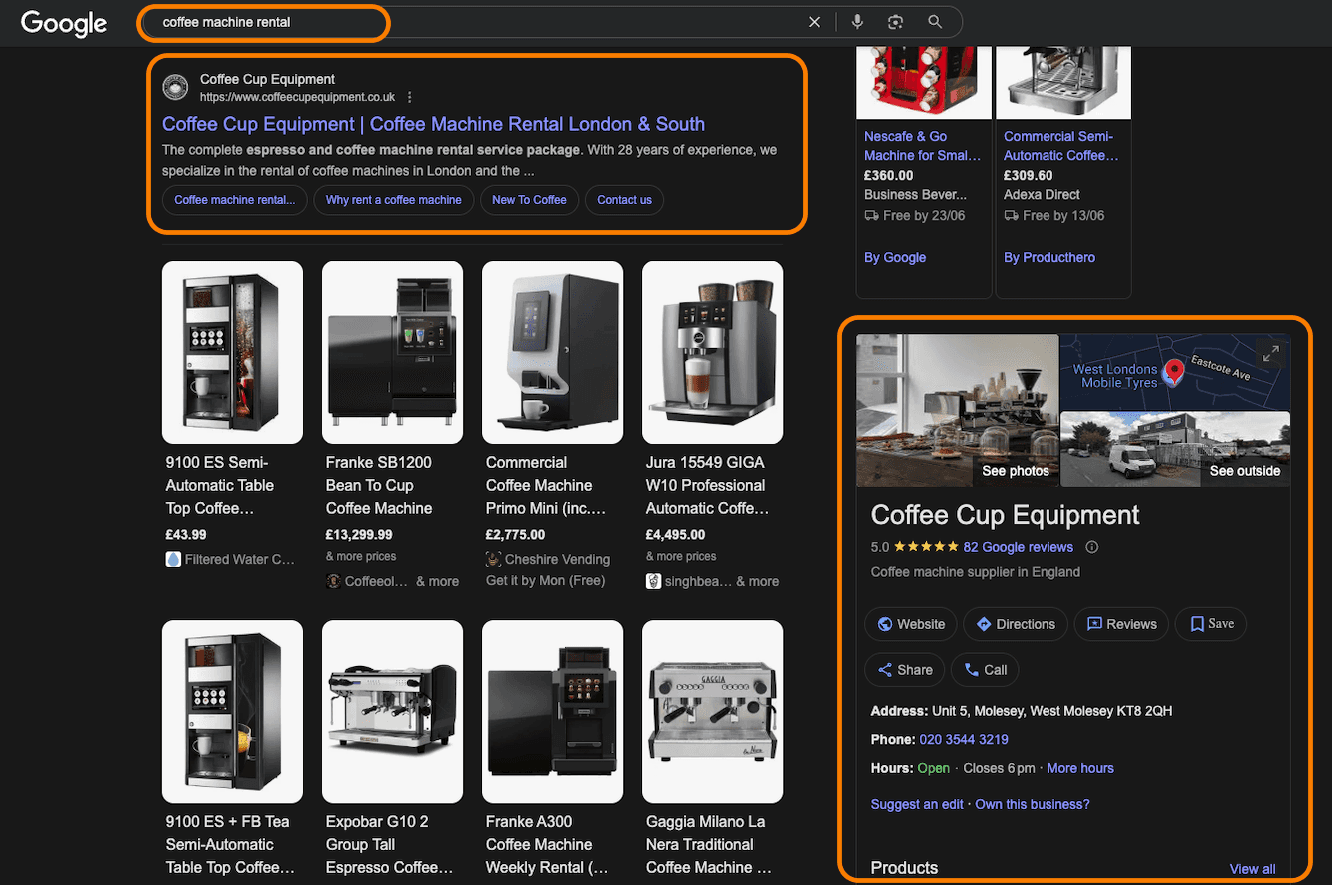The width and height of the screenshot is (1332, 885).
Task: Click '& more prices' under Franke SB1200
Action: pos(361,556)
